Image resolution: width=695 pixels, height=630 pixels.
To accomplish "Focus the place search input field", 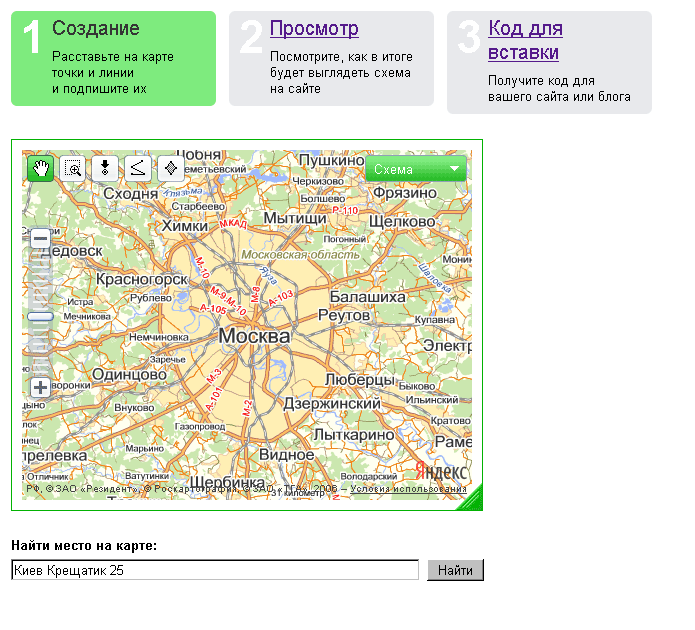I will [215, 570].
